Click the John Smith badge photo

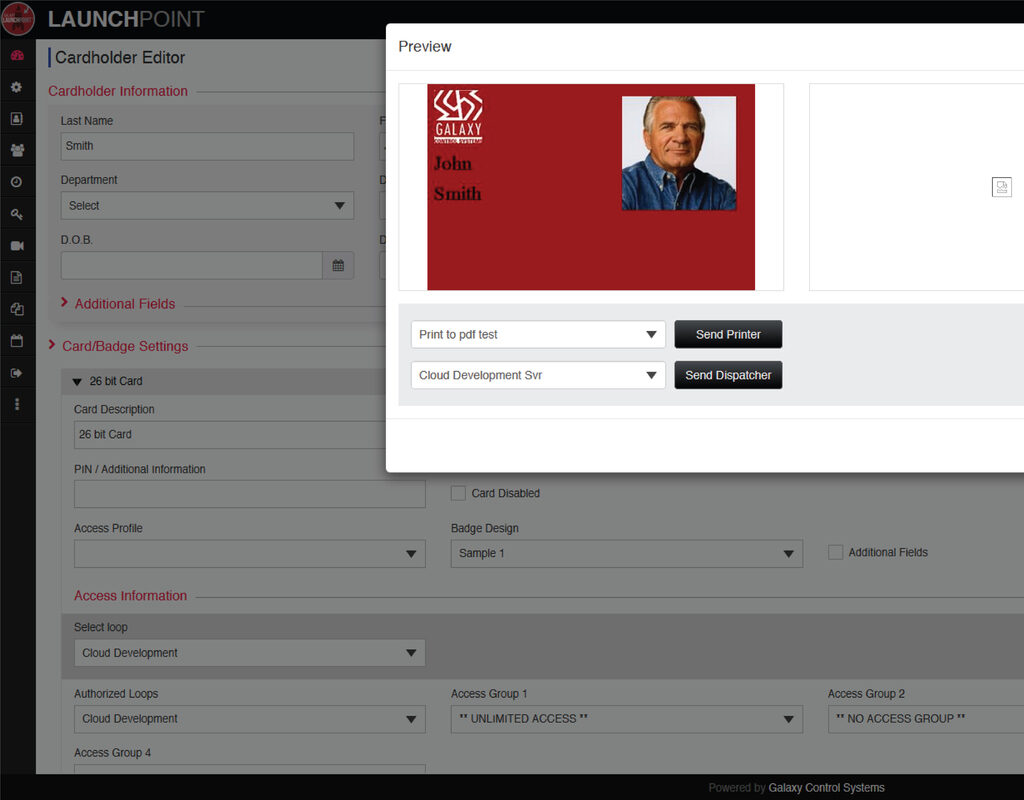tap(678, 153)
